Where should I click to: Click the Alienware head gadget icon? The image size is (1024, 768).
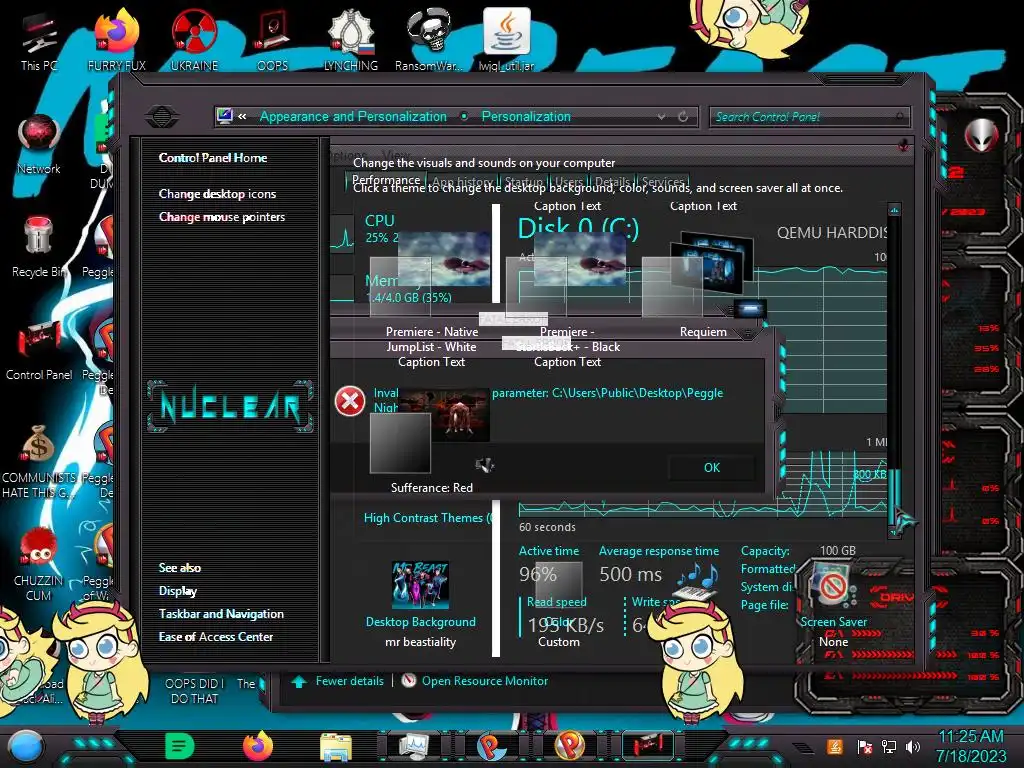(982, 135)
